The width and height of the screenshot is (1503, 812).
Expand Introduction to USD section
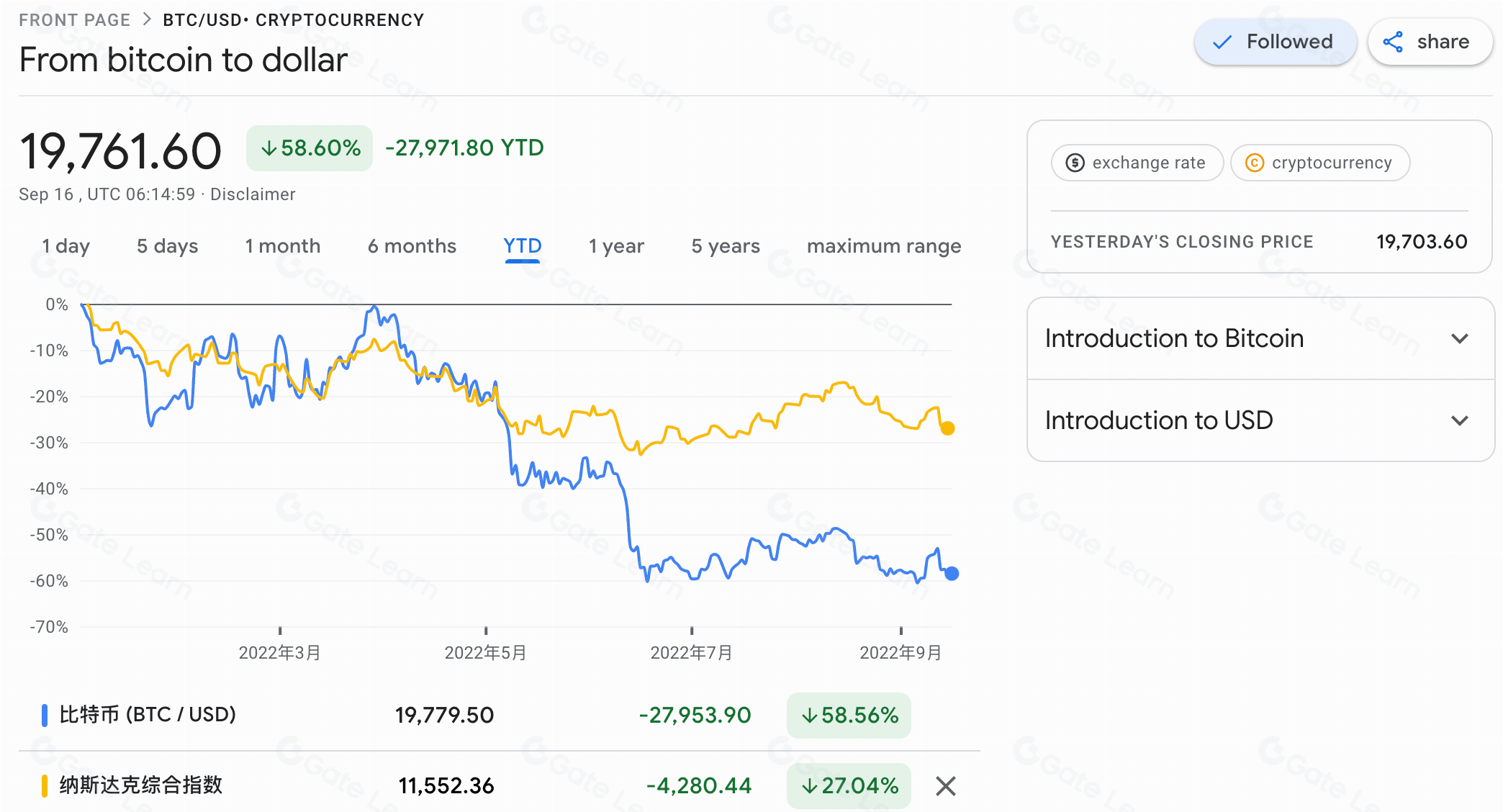coord(1260,420)
